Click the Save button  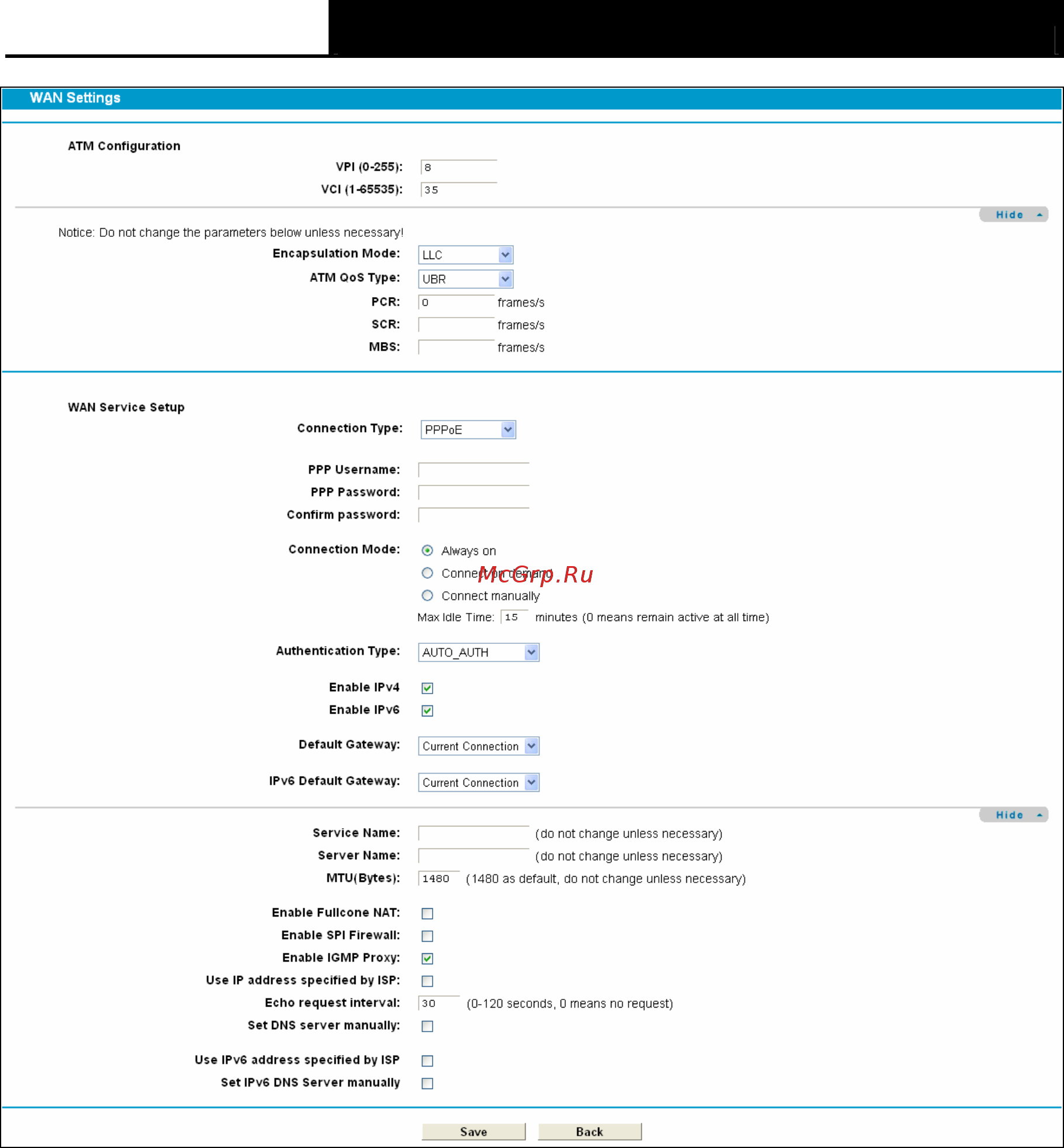(x=474, y=1131)
